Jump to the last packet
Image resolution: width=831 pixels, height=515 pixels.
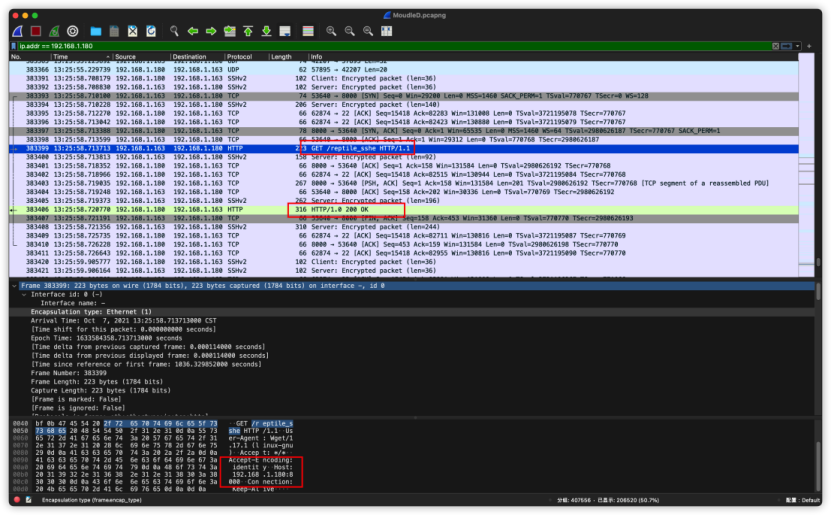[x=267, y=31]
